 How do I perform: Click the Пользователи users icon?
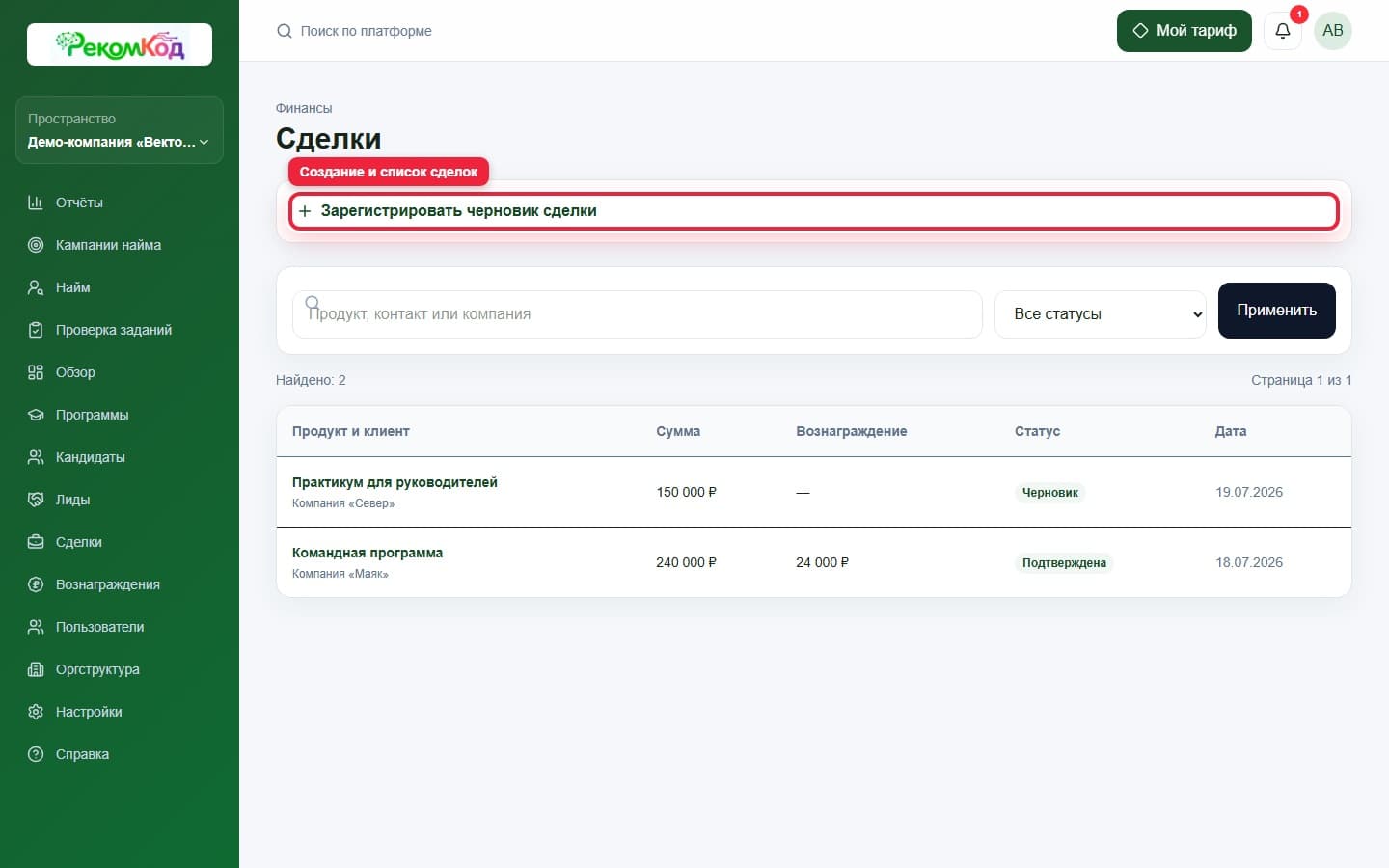click(x=36, y=627)
